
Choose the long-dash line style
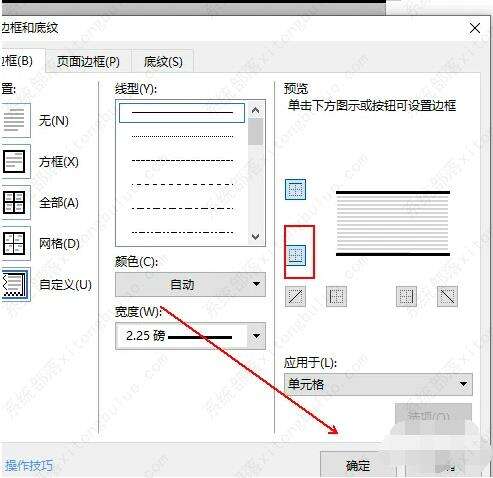pos(182,184)
